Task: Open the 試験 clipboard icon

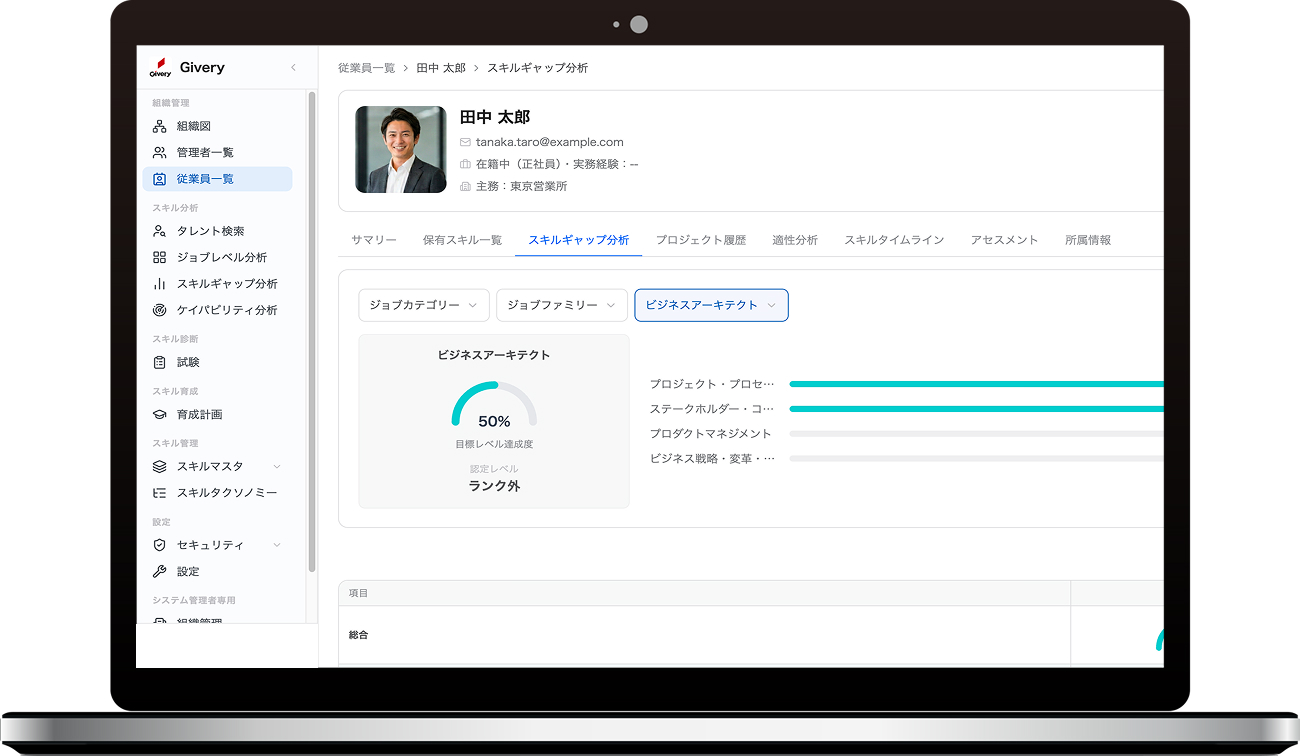Action: click(x=159, y=362)
